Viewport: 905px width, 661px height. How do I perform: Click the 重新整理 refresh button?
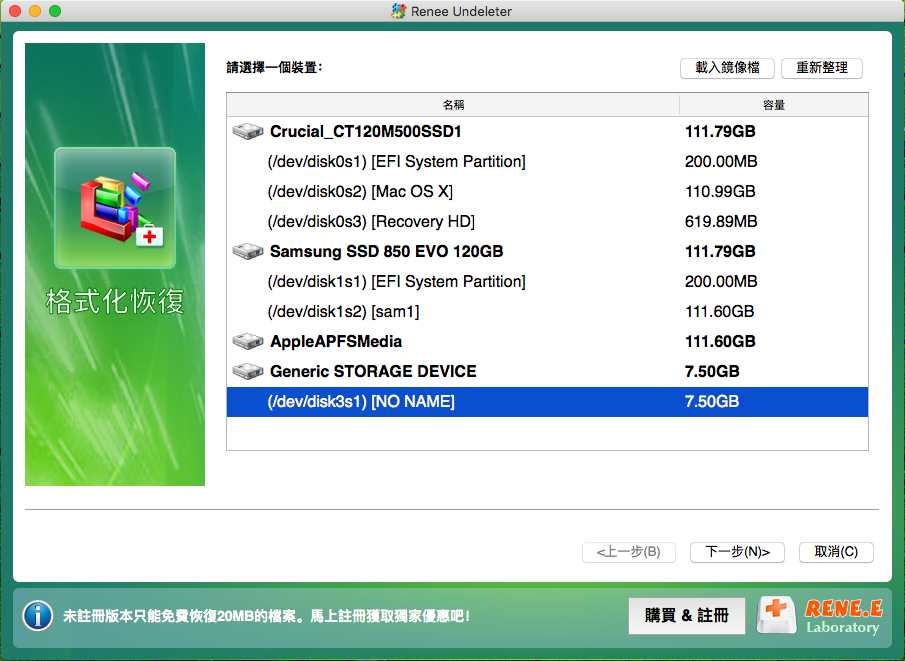pyautogui.click(x=822, y=68)
